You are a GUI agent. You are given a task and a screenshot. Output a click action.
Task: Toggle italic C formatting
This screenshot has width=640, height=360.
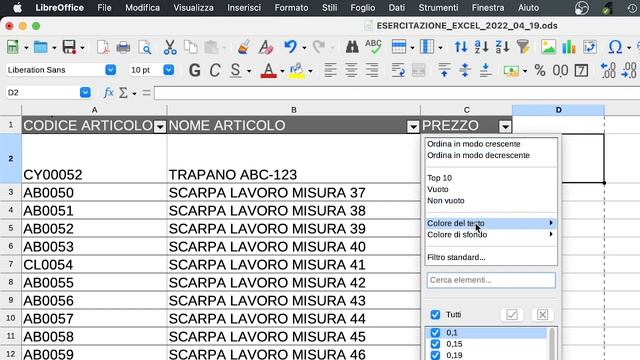[x=215, y=71]
